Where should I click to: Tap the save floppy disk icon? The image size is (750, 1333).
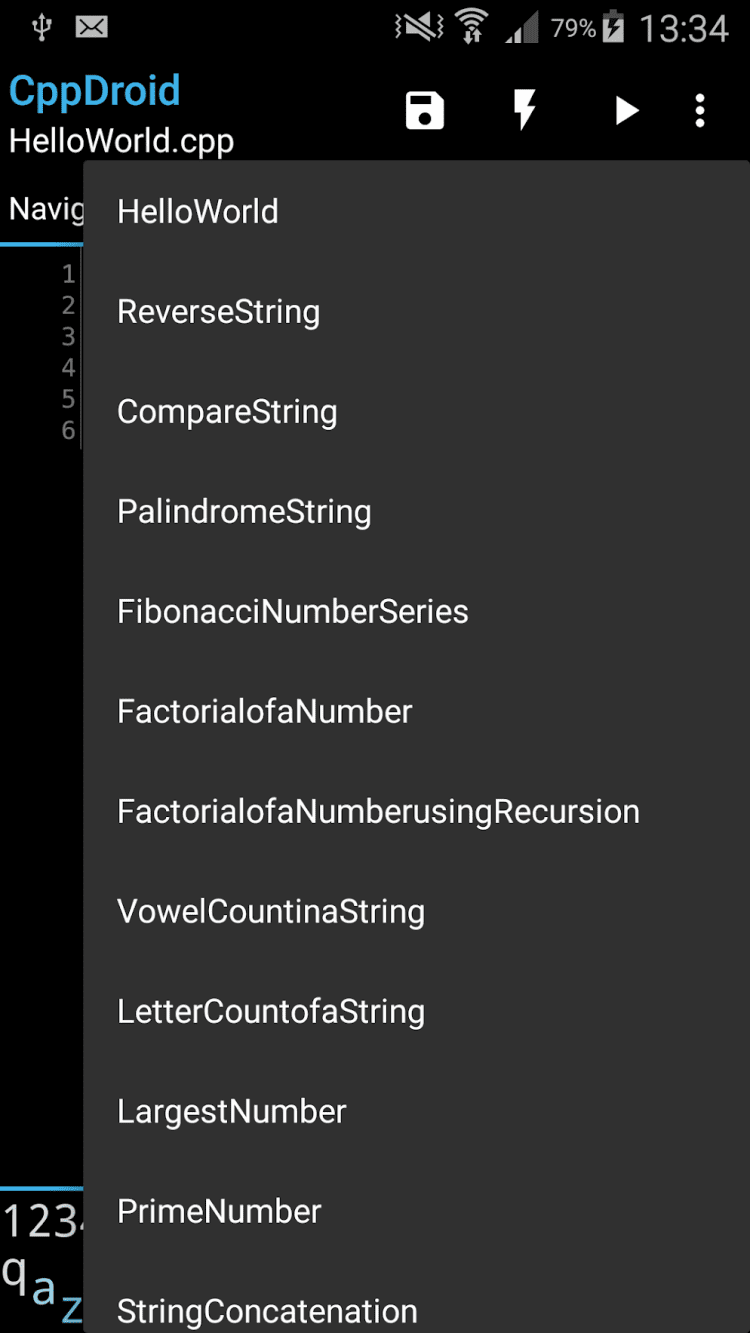click(x=425, y=110)
